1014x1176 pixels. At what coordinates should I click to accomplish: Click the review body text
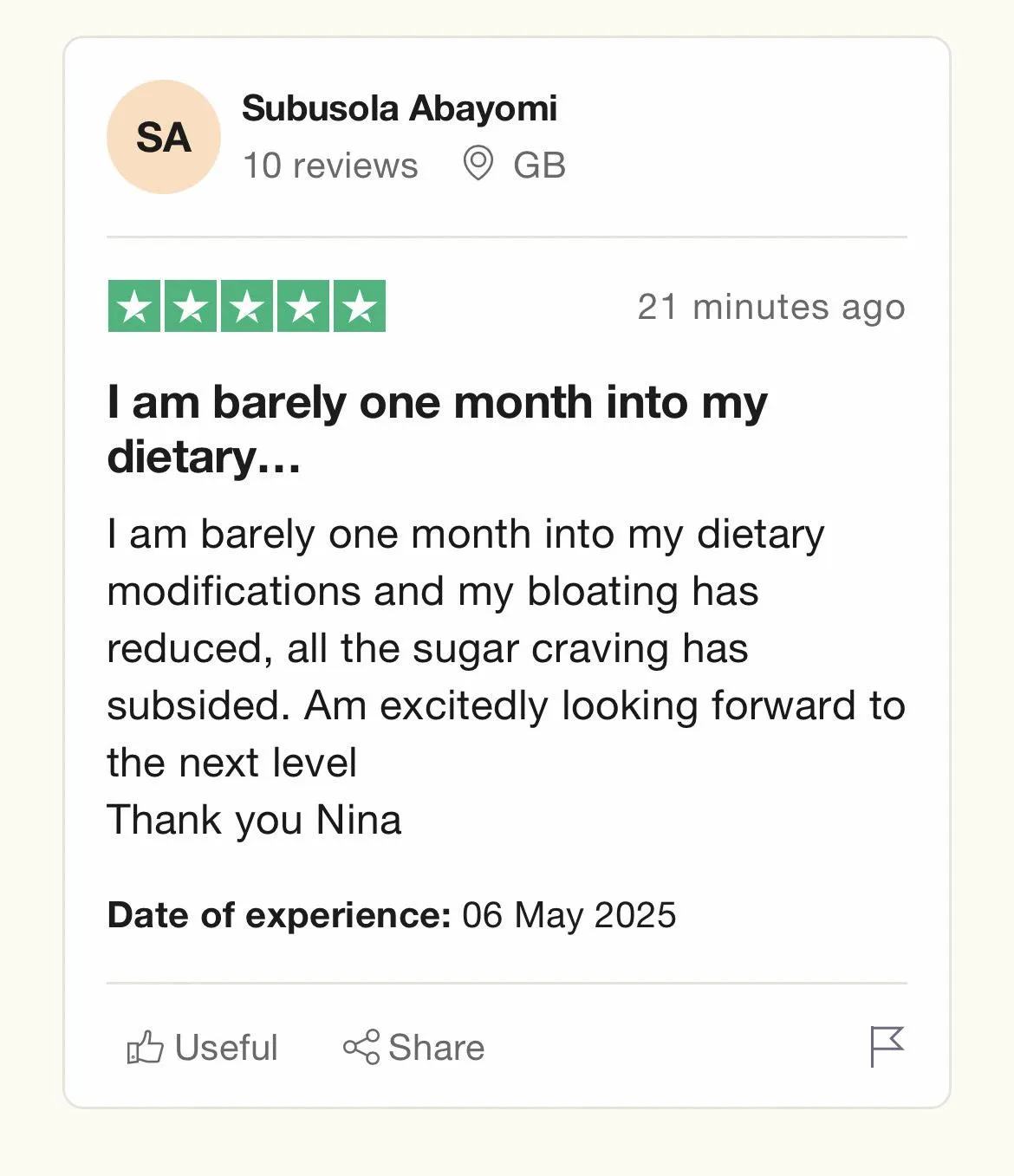click(x=506, y=677)
